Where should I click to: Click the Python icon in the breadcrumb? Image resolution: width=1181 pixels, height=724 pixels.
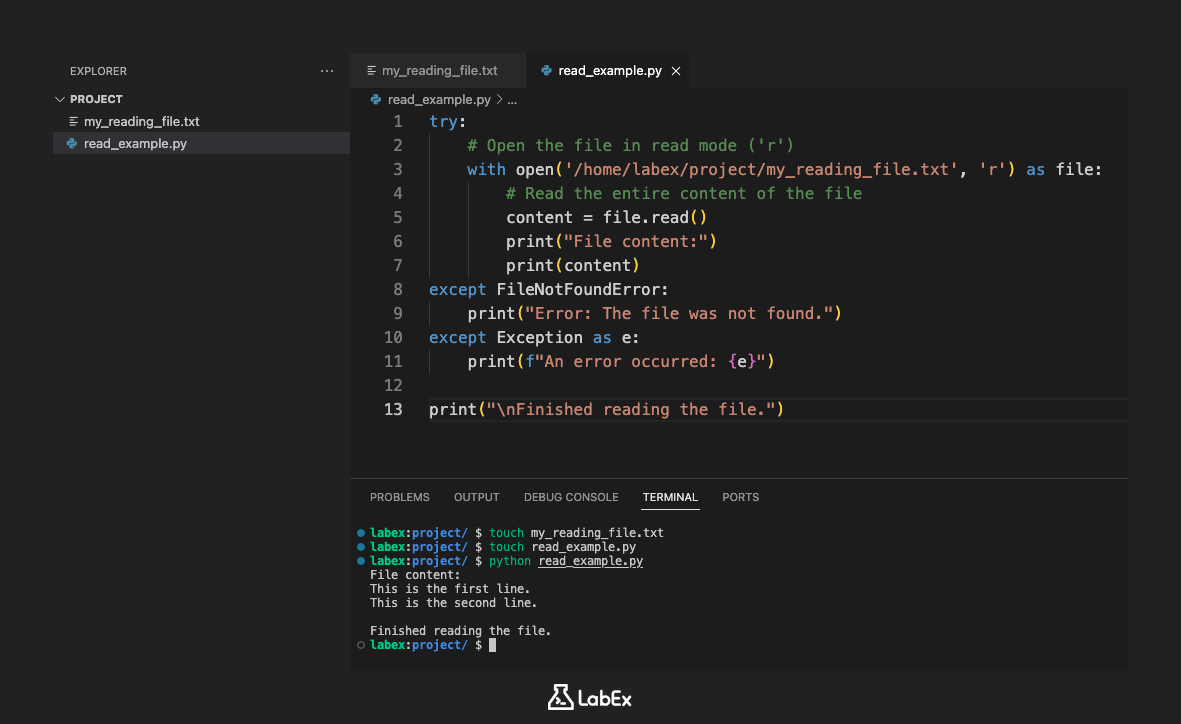pos(376,99)
